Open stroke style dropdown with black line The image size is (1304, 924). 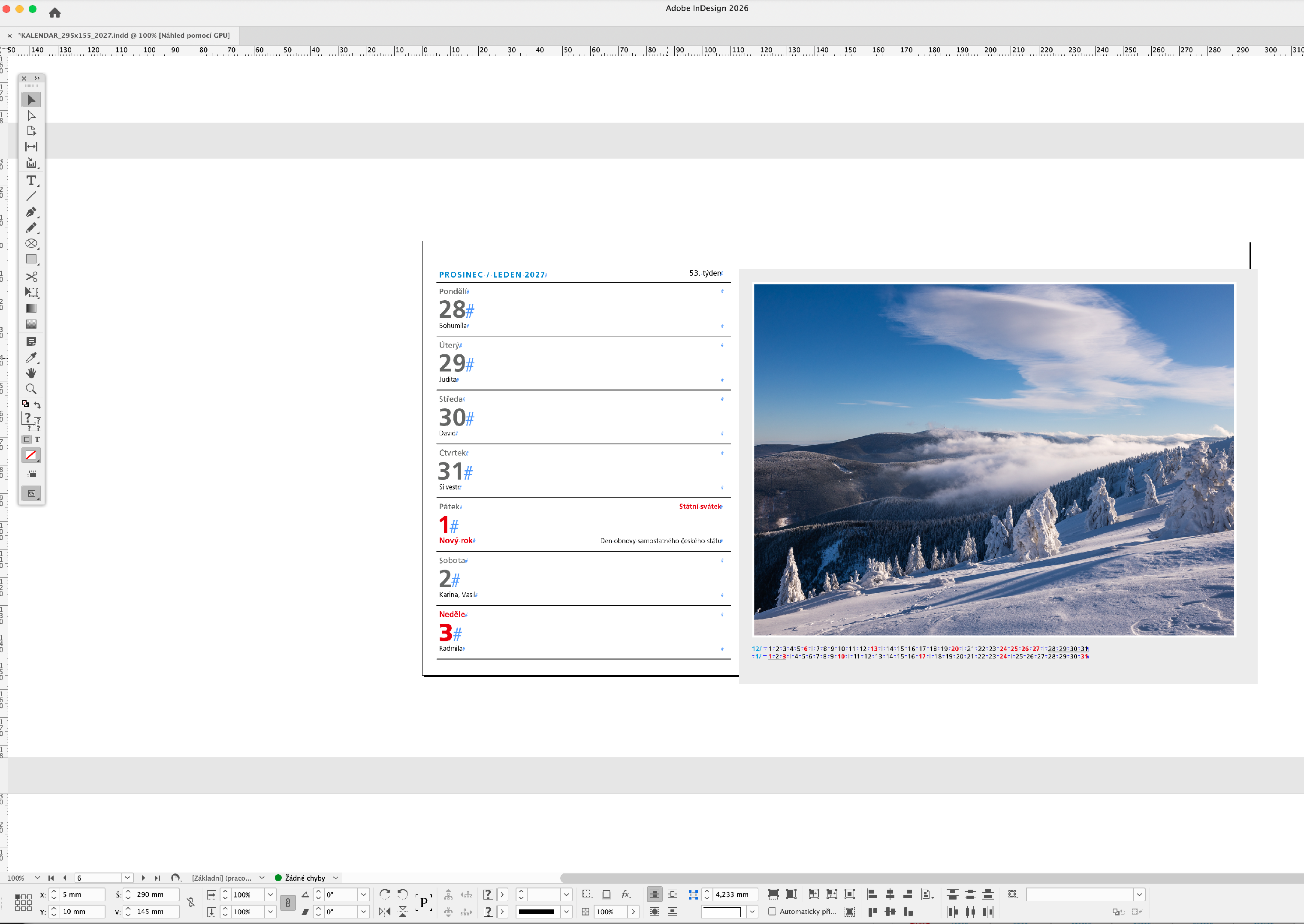pos(567,912)
